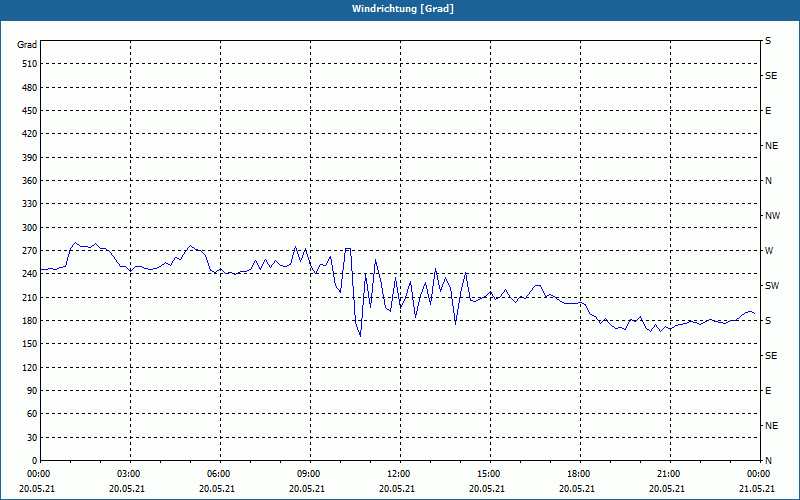This screenshot has width=800, height=500.
Task: Click the 90 y-axis value
Action: pyautogui.click(x=32, y=391)
